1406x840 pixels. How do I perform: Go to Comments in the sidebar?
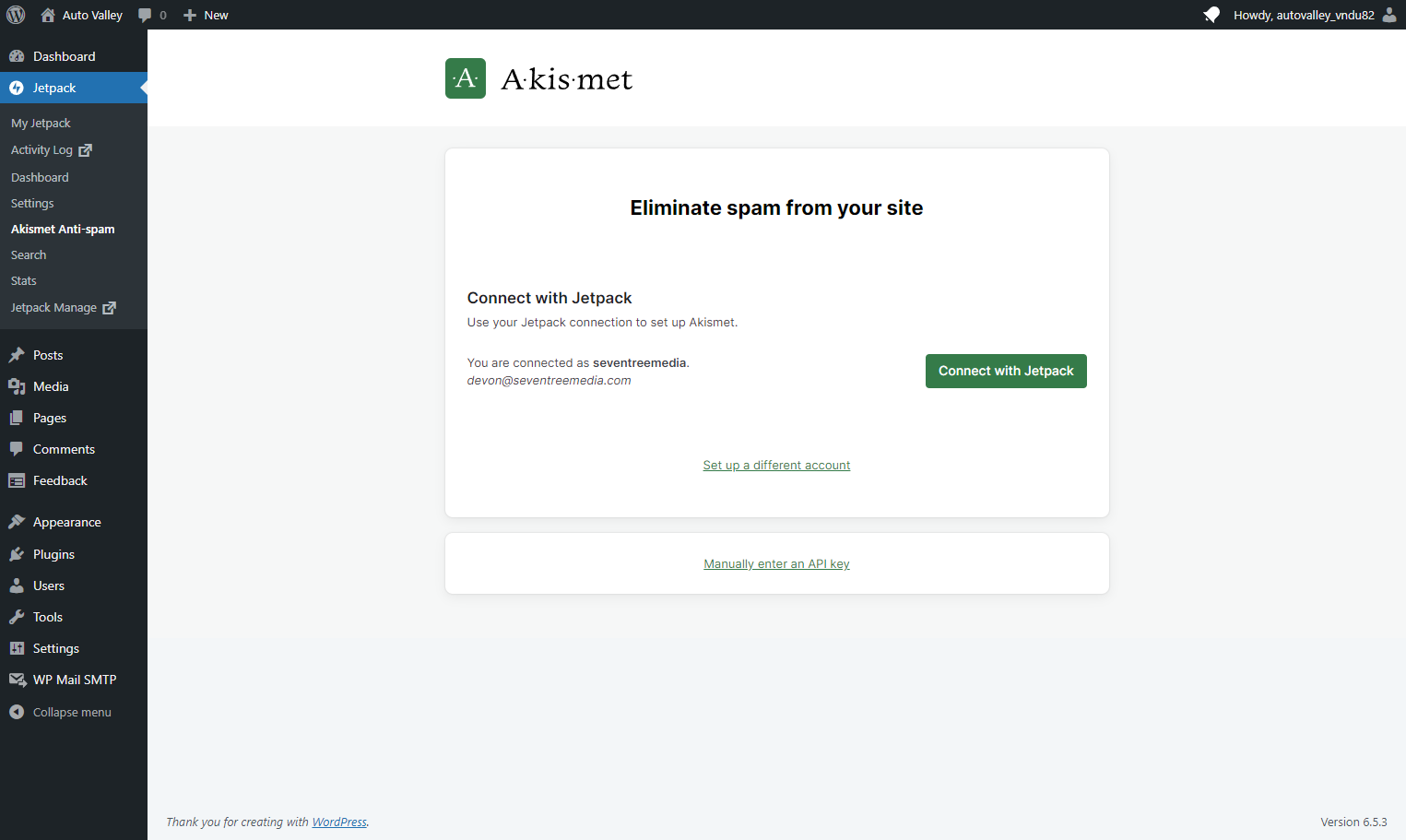[64, 449]
